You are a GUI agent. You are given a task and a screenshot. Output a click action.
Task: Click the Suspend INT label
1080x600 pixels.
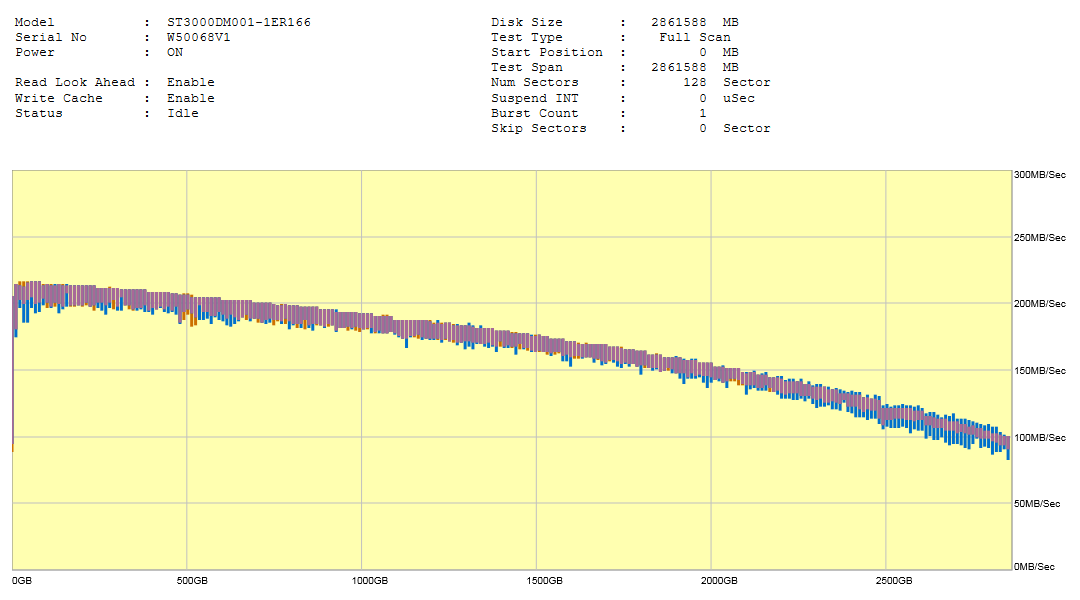pyautogui.click(x=534, y=98)
